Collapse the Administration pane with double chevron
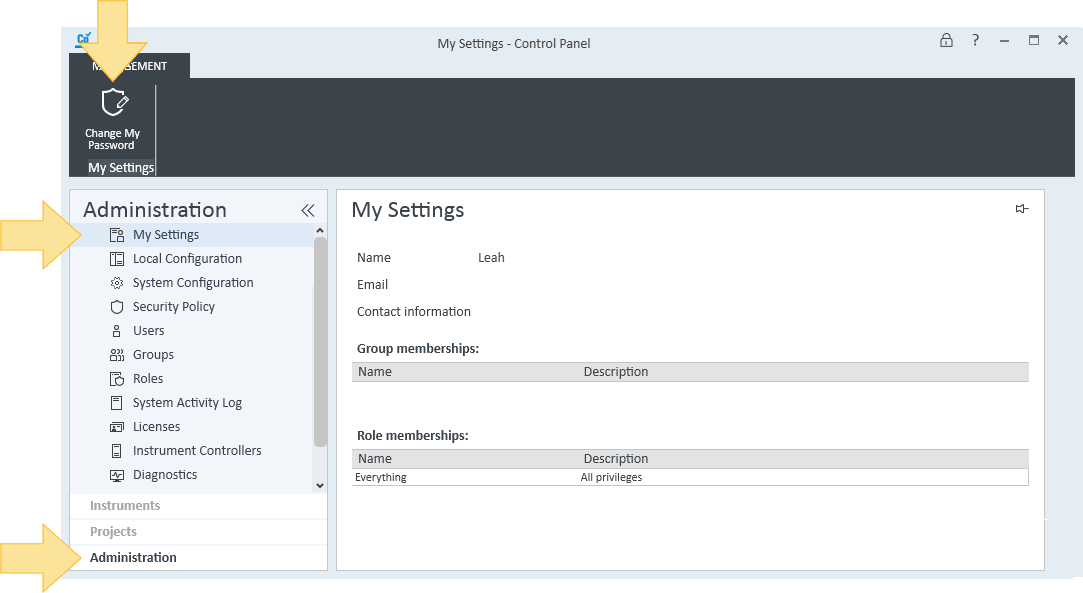The width and height of the screenshot is (1083, 593). coord(308,211)
